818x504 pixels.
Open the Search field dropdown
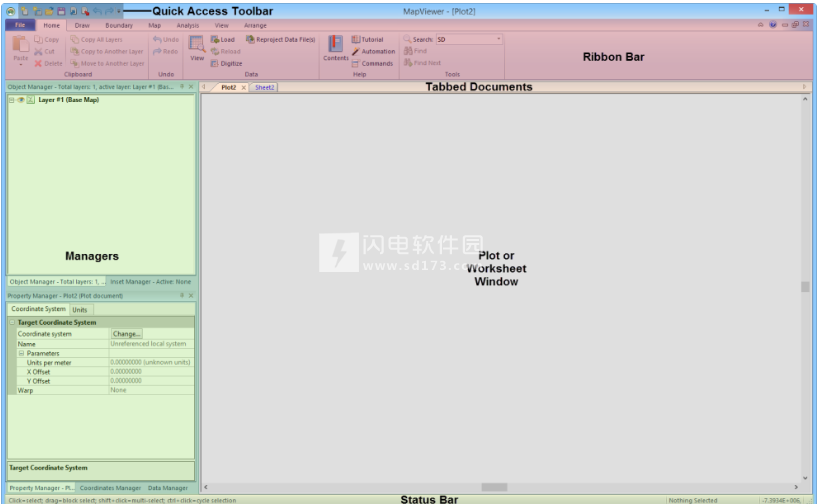499,39
